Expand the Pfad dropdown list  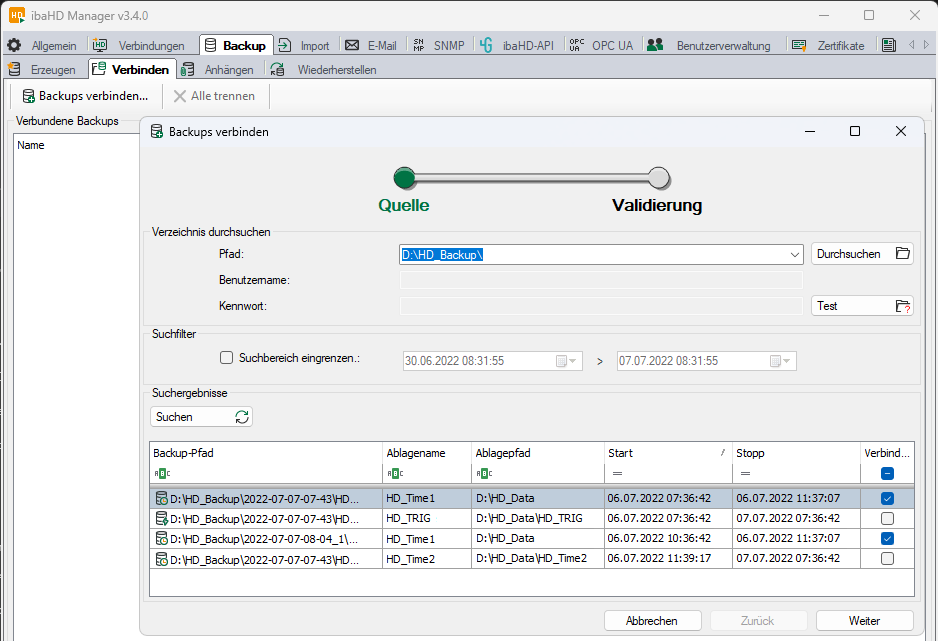795,254
